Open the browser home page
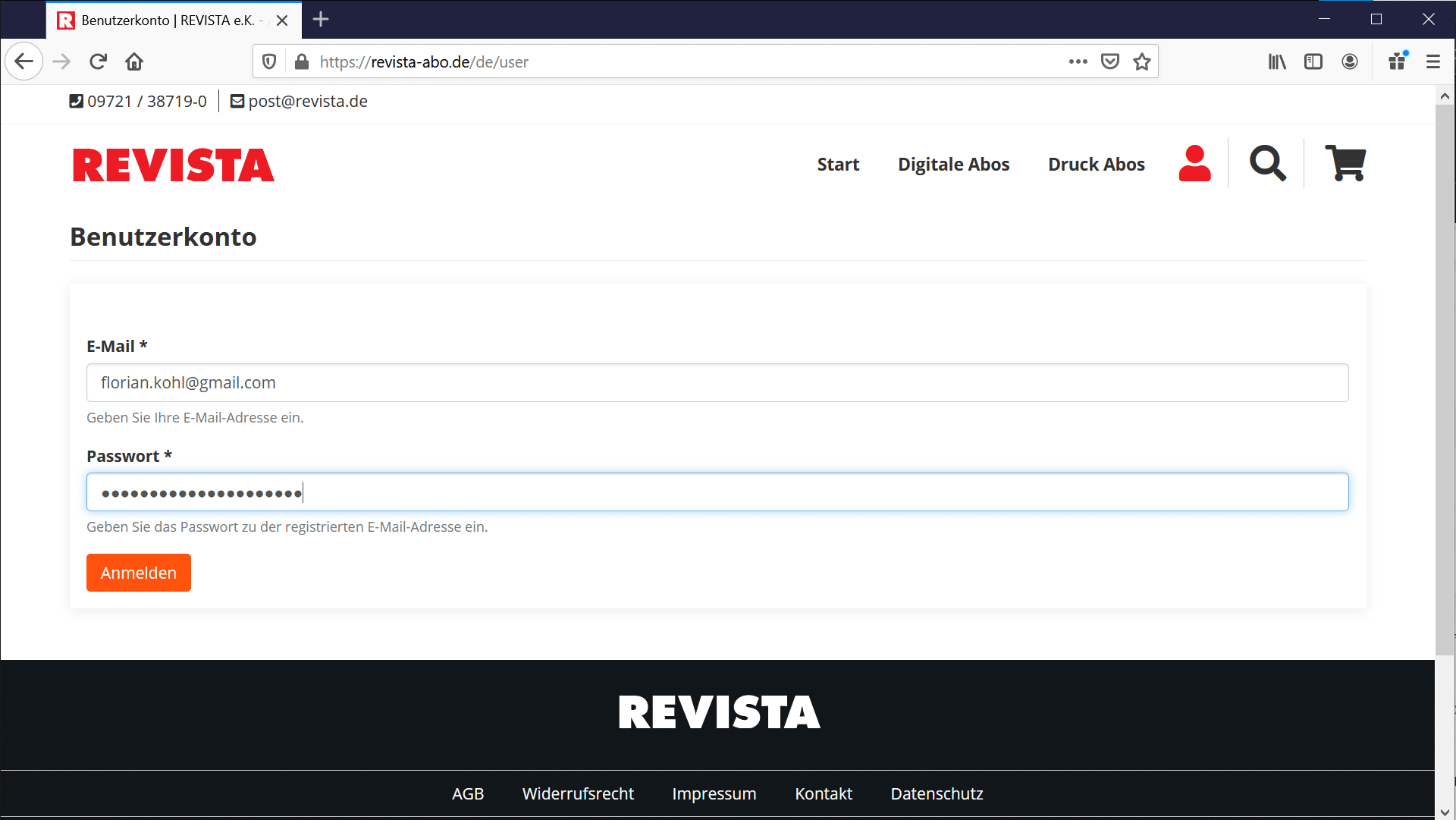The height and width of the screenshot is (820, 1456). pyautogui.click(x=134, y=61)
